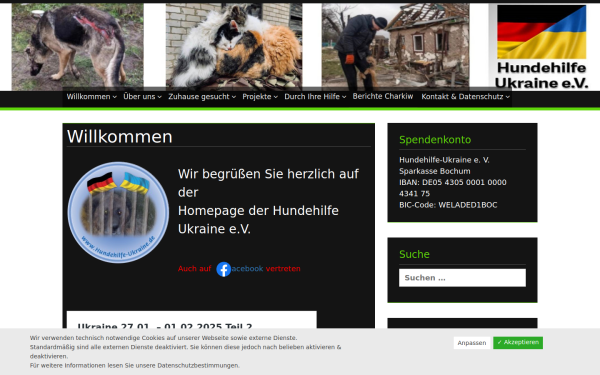Open the Projekte menu item

point(257,97)
